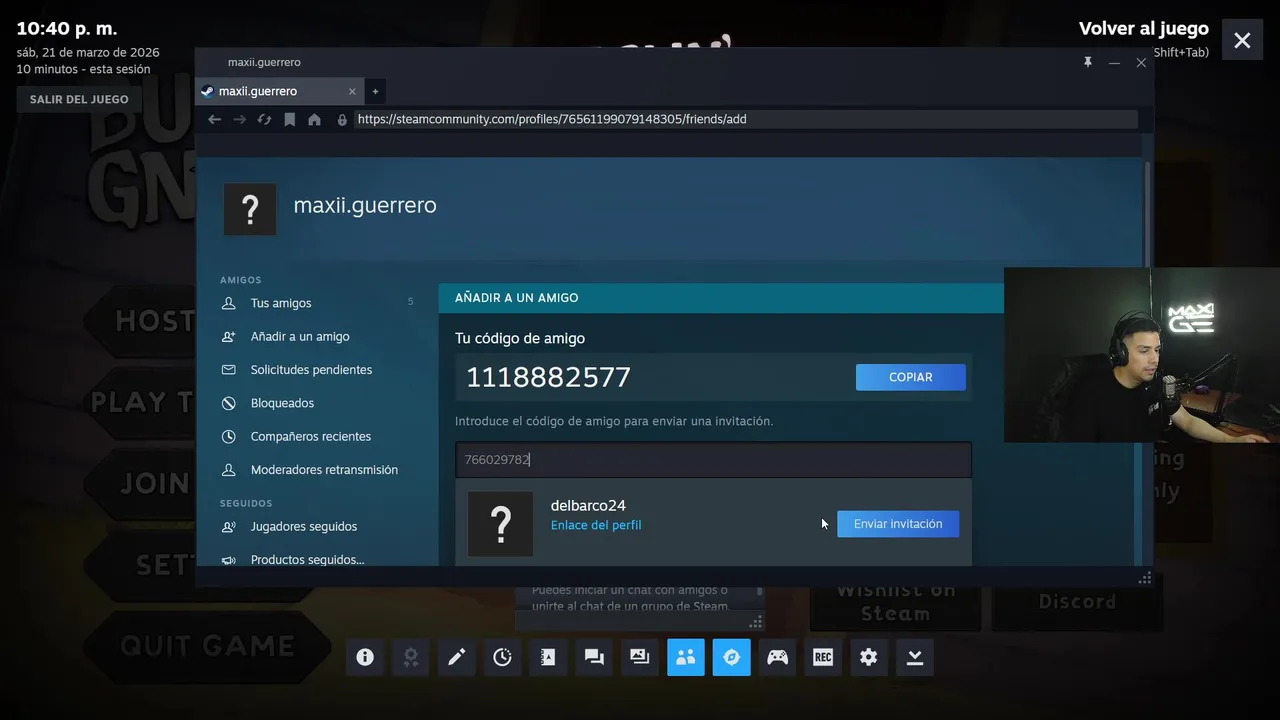Screen dimensions: 1280x720
Task: Reload the page with the refresh icon
Action: [x=264, y=119]
